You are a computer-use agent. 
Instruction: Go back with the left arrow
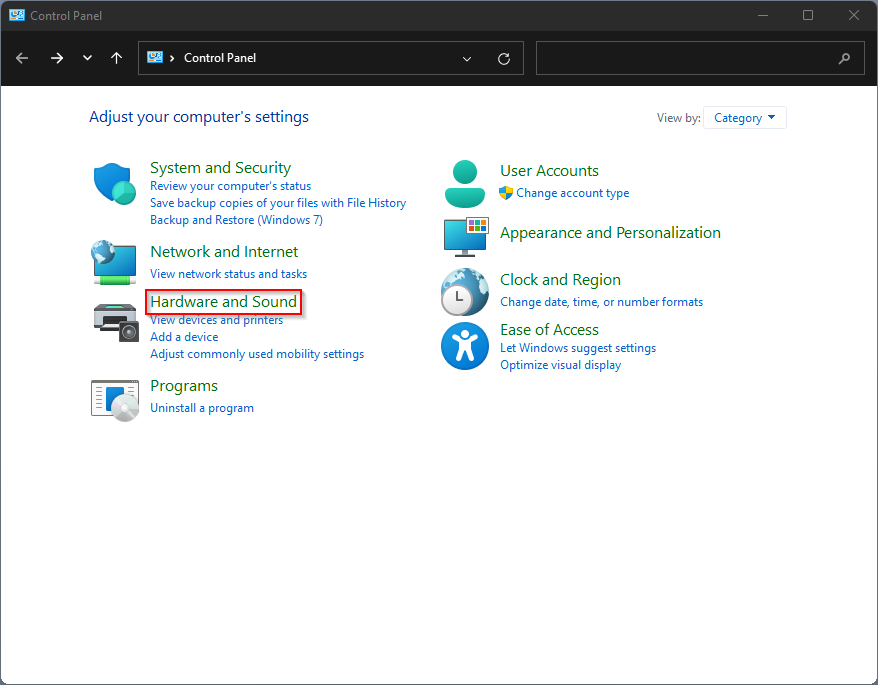pyautogui.click(x=22, y=58)
